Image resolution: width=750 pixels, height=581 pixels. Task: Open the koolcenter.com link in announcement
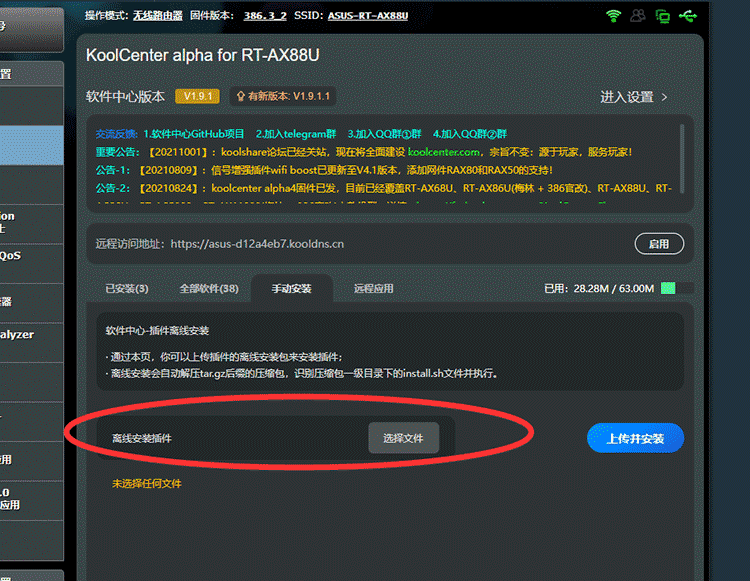(x=443, y=152)
